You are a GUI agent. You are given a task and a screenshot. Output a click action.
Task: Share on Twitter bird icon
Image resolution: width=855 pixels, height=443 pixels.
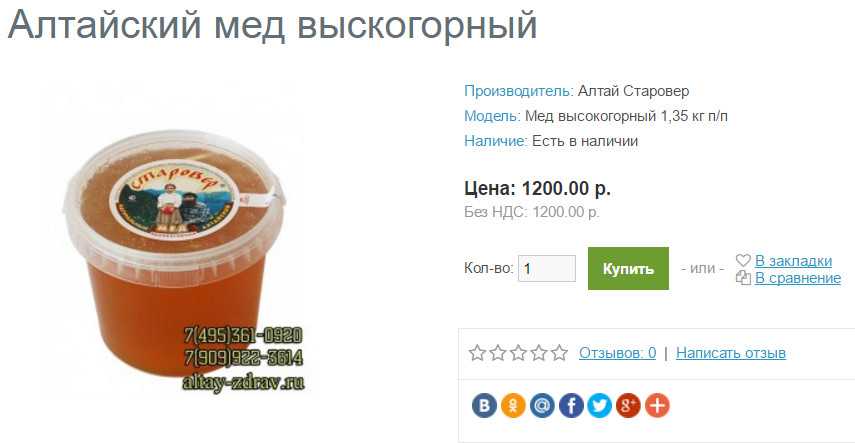[599, 406]
